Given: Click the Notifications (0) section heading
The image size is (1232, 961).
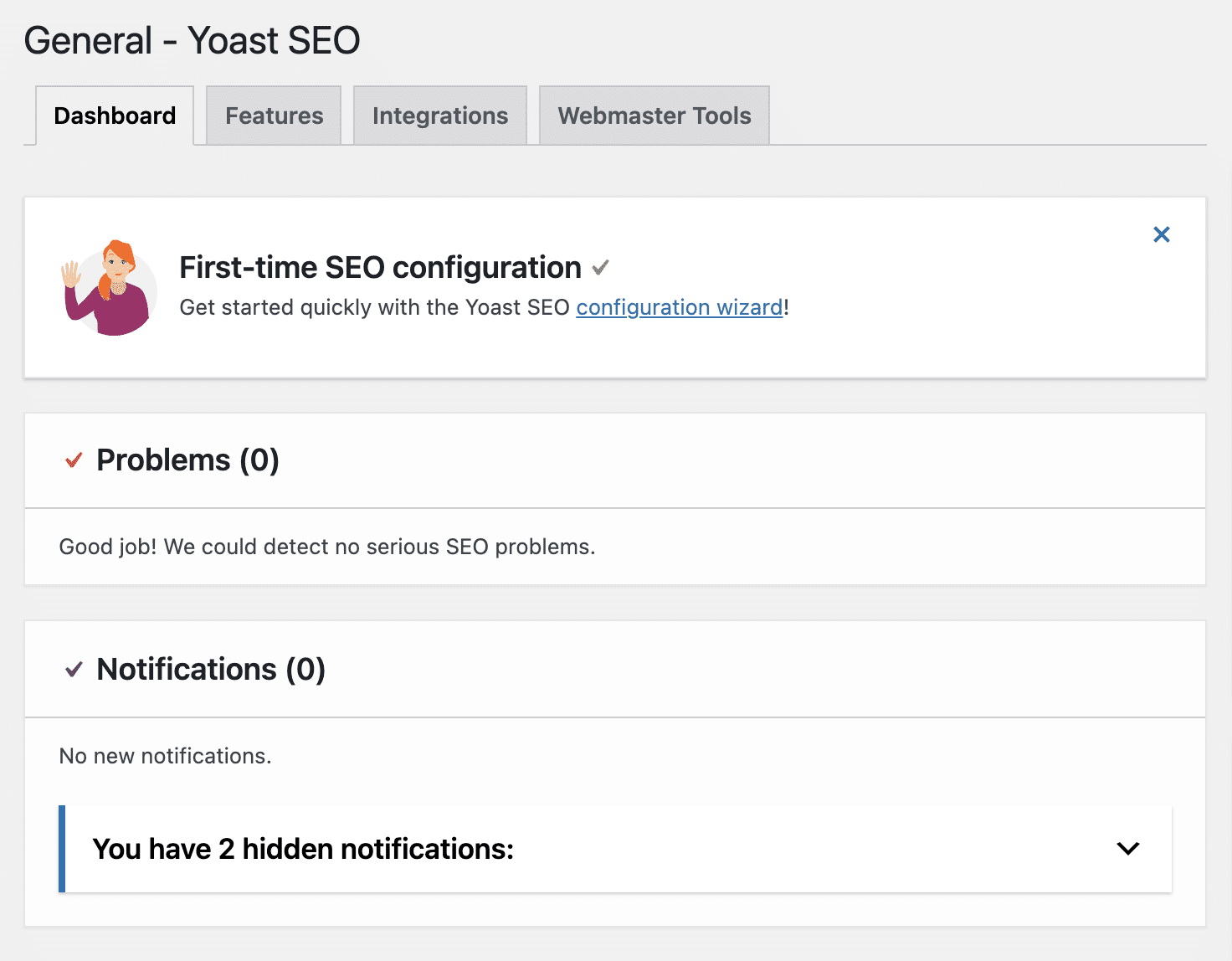Looking at the screenshot, I should click(x=211, y=669).
